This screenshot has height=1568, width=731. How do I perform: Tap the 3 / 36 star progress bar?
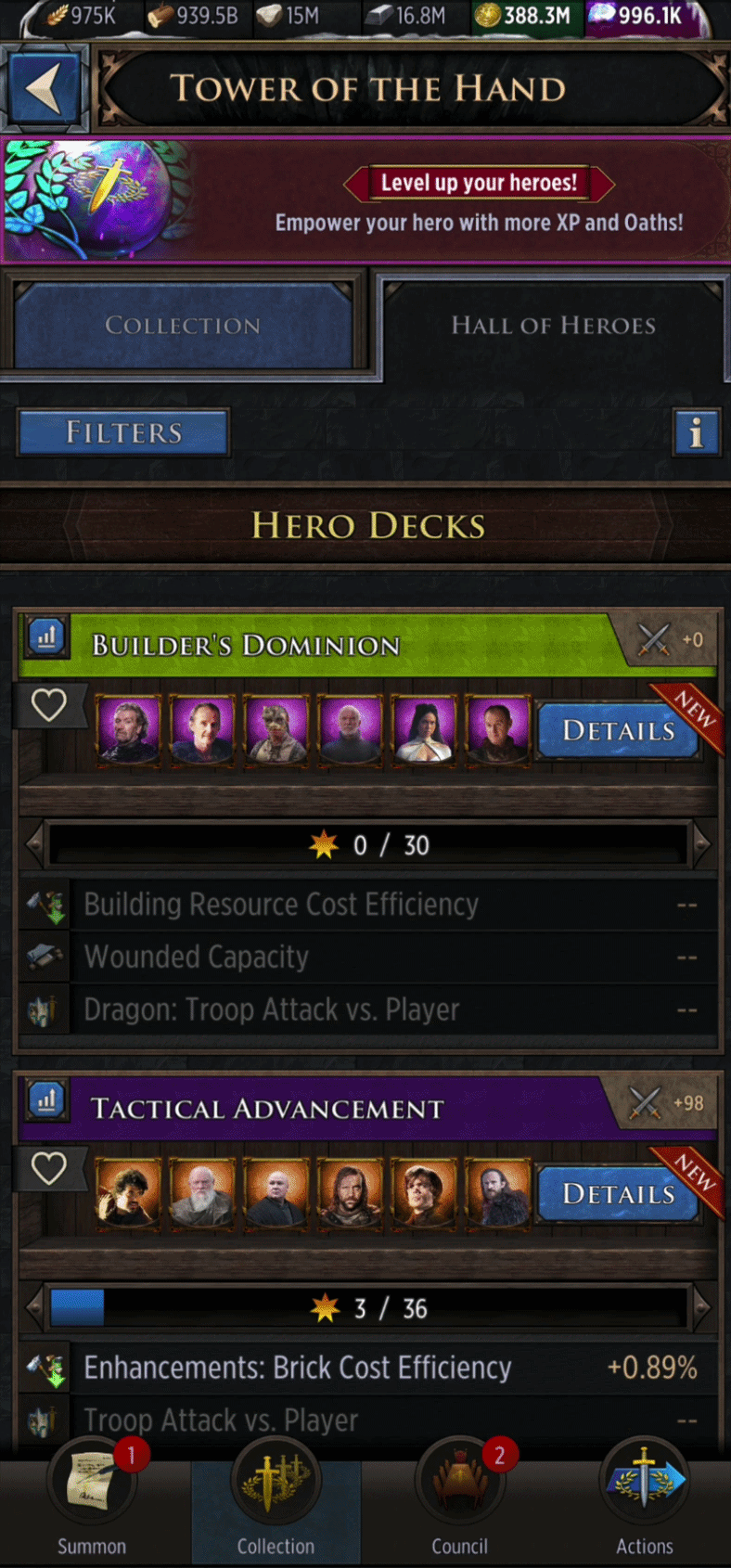(x=369, y=1308)
